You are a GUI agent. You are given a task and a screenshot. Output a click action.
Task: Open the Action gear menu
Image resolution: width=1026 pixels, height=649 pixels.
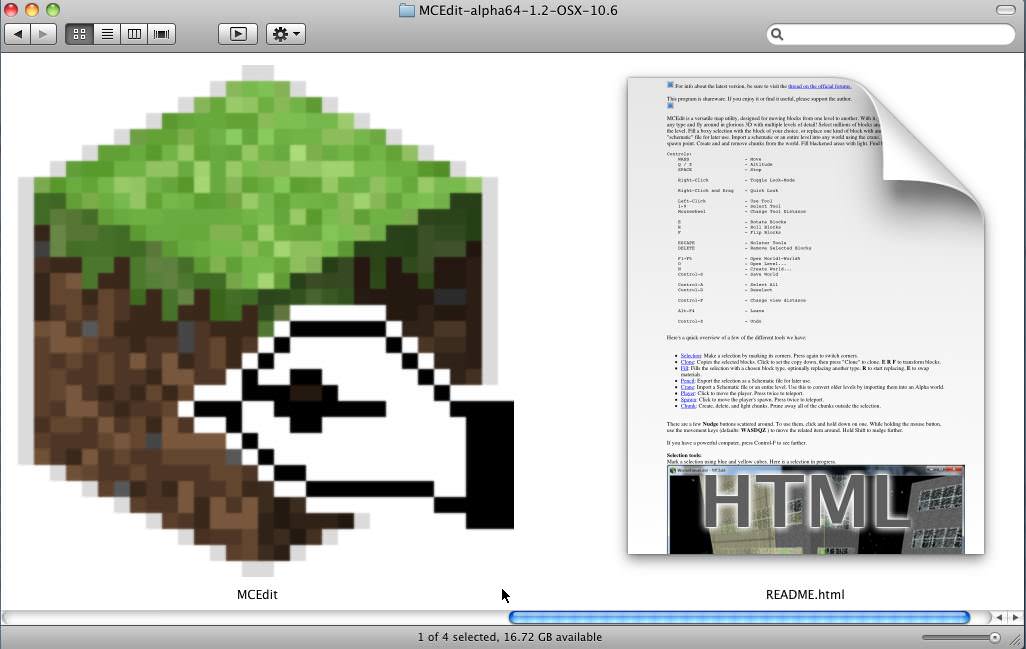pos(286,34)
